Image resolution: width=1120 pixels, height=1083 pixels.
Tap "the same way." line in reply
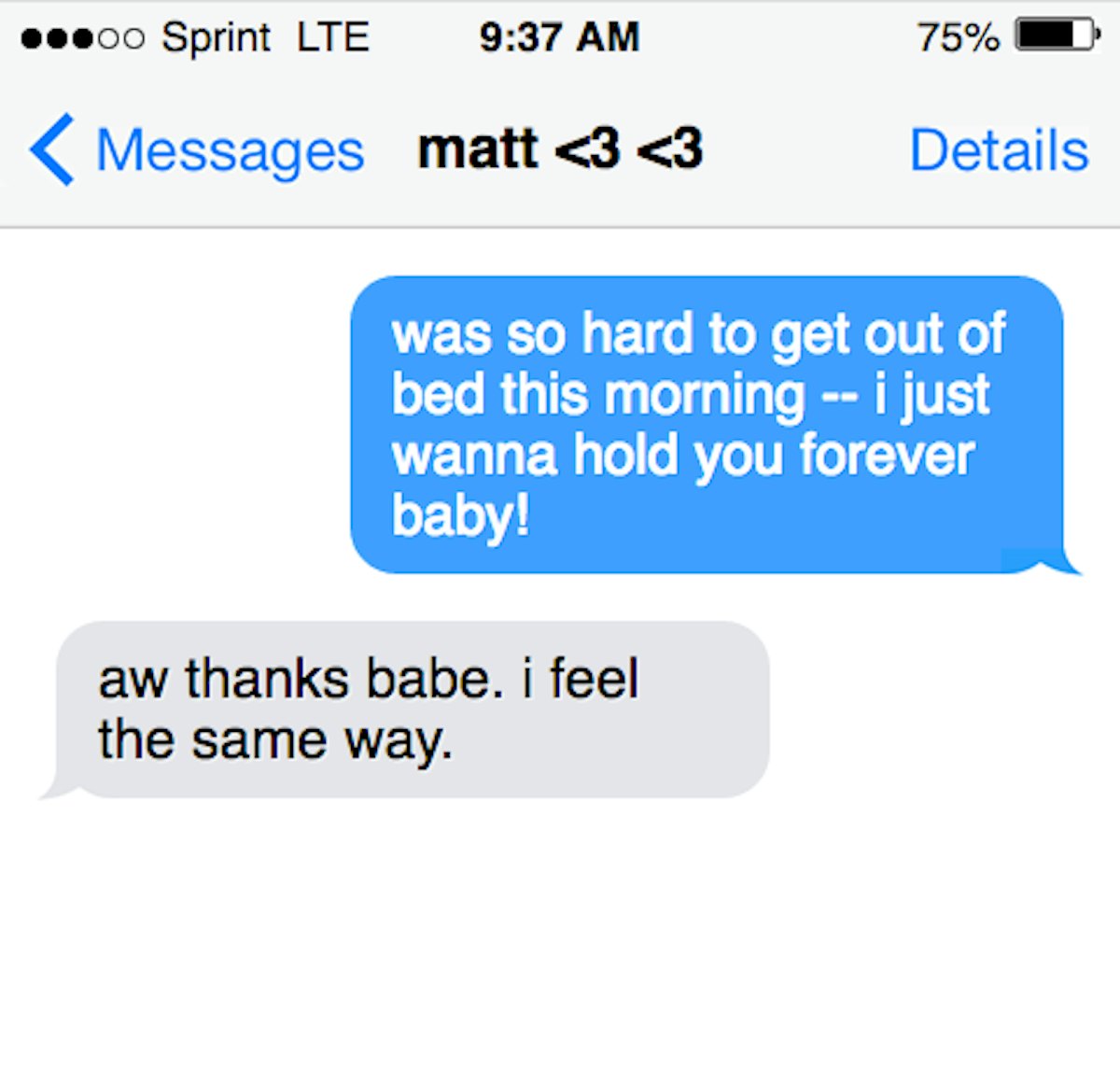(274, 741)
